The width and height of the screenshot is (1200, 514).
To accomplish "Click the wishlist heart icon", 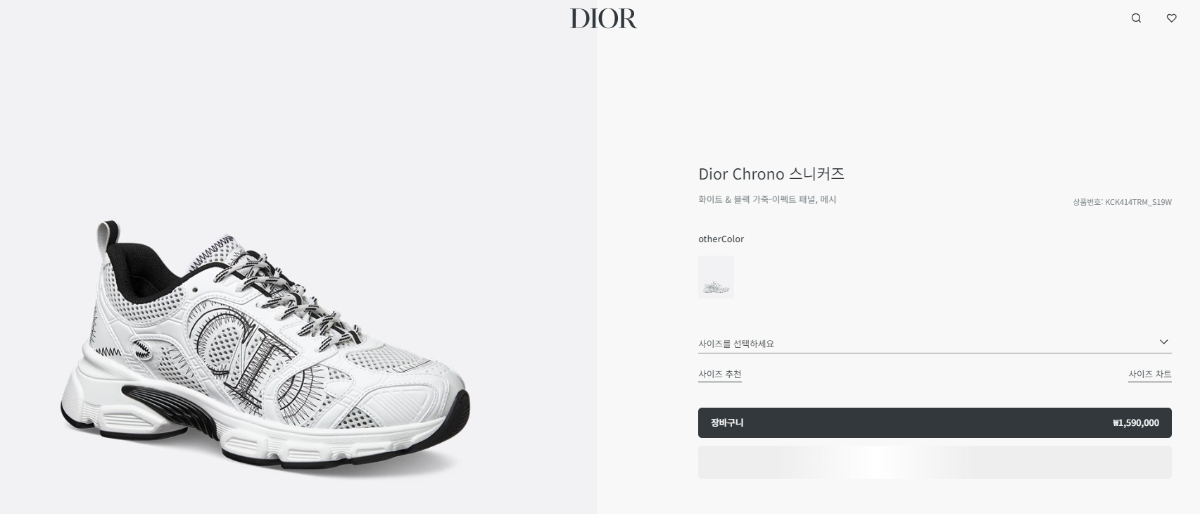I will 1172,18.
